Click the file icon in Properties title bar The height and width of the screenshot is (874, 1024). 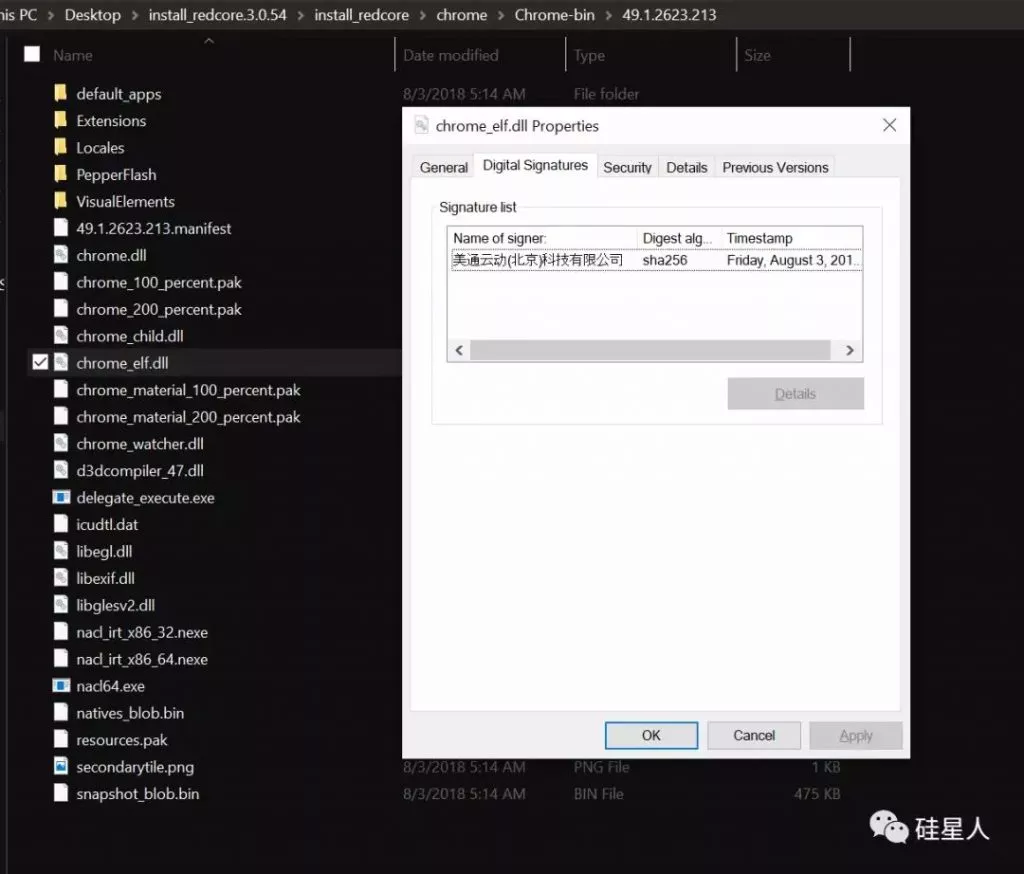click(422, 125)
